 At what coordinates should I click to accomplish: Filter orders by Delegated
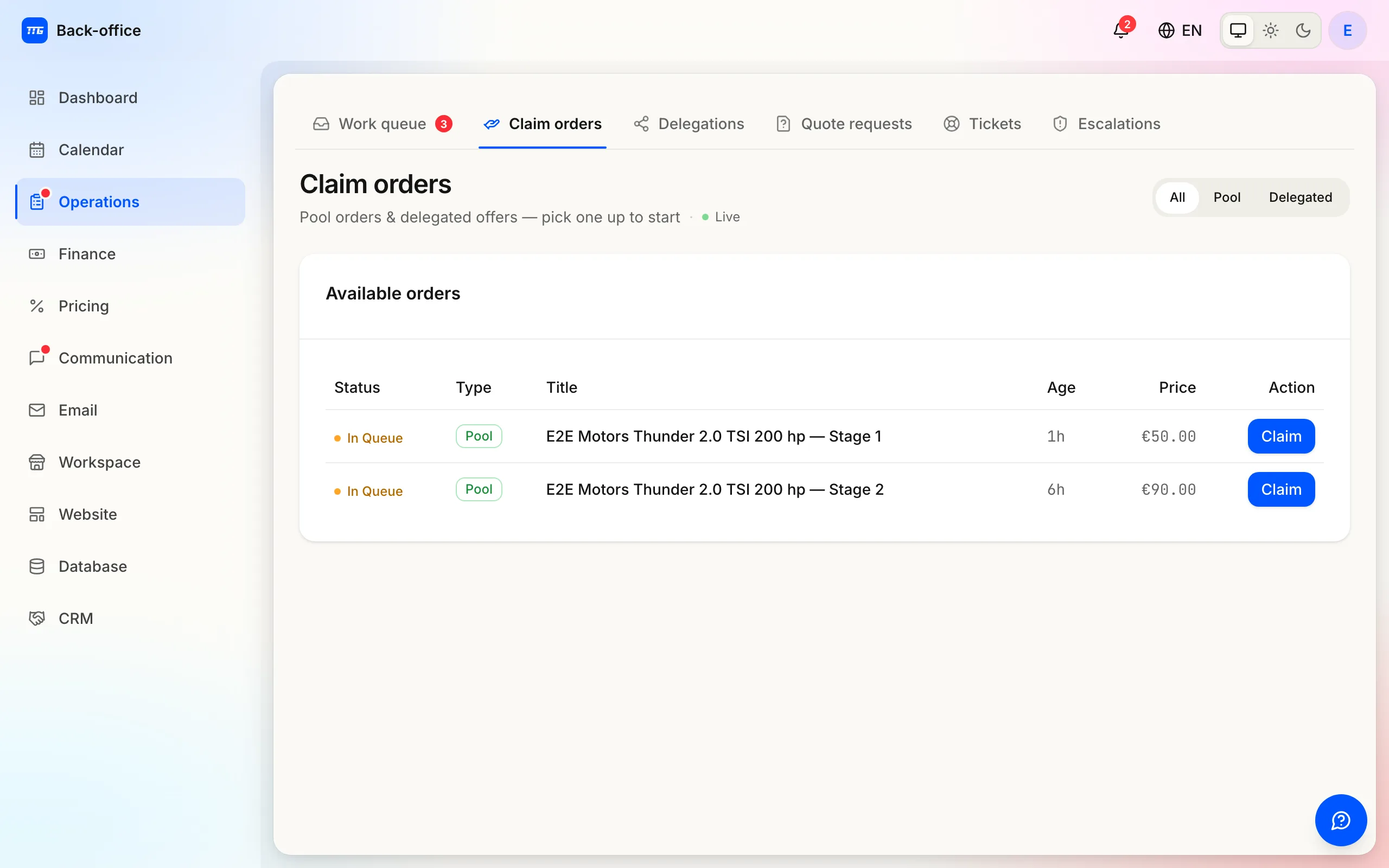1300,197
